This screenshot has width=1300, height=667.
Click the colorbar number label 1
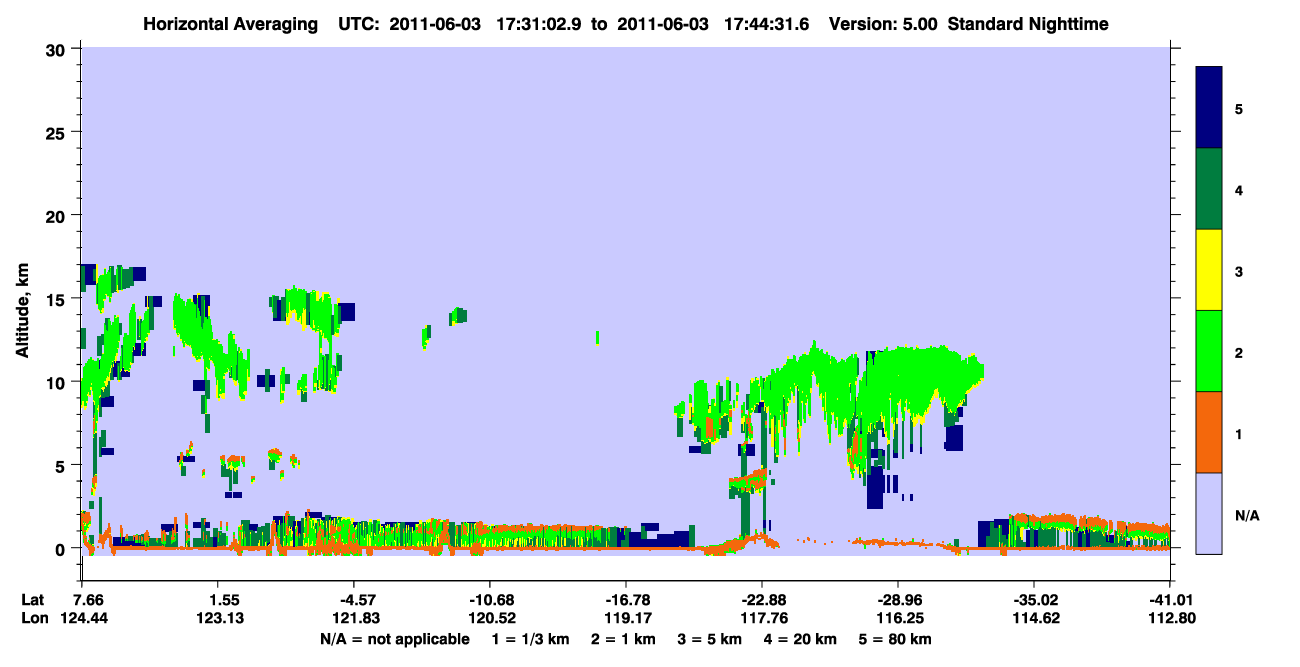click(x=1238, y=432)
